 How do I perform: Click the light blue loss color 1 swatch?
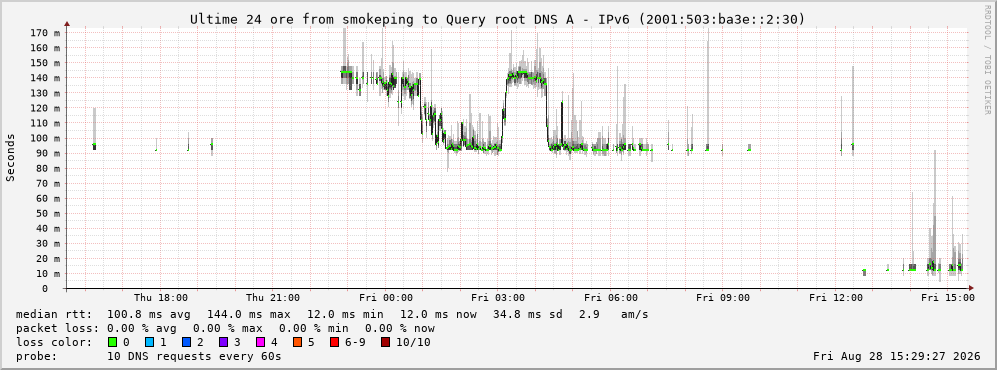(x=149, y=342)
